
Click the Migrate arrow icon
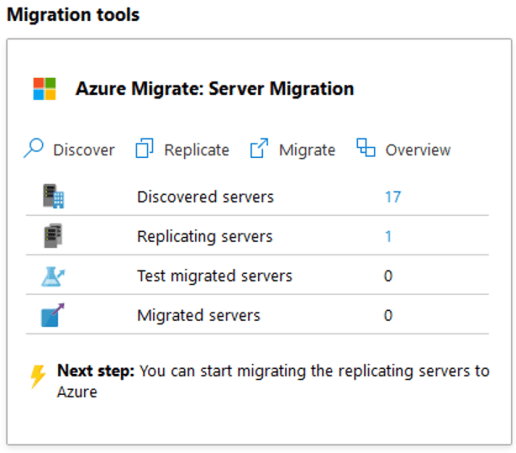coord(259,148)
